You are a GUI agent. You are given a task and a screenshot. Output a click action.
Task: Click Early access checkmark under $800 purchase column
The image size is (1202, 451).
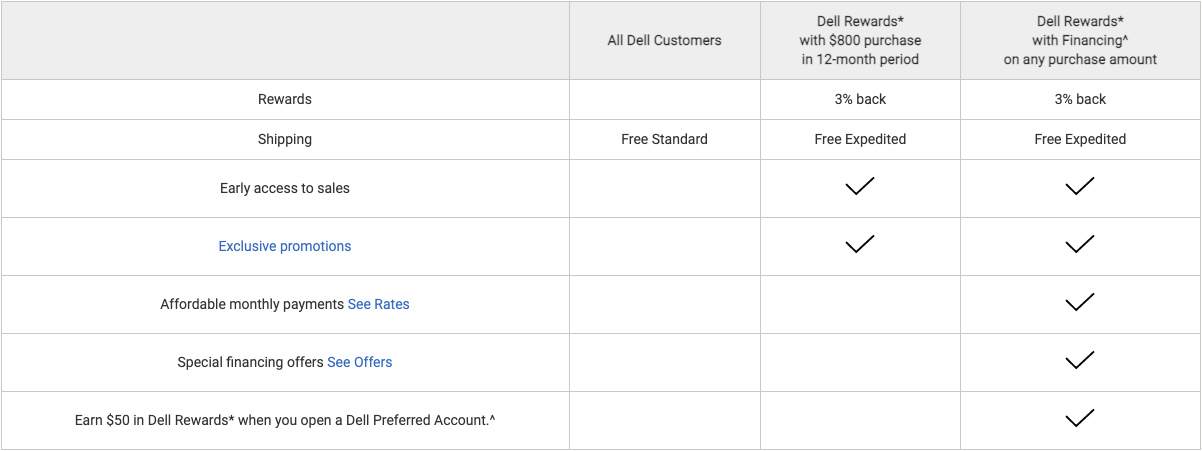(x=860, y=186)
